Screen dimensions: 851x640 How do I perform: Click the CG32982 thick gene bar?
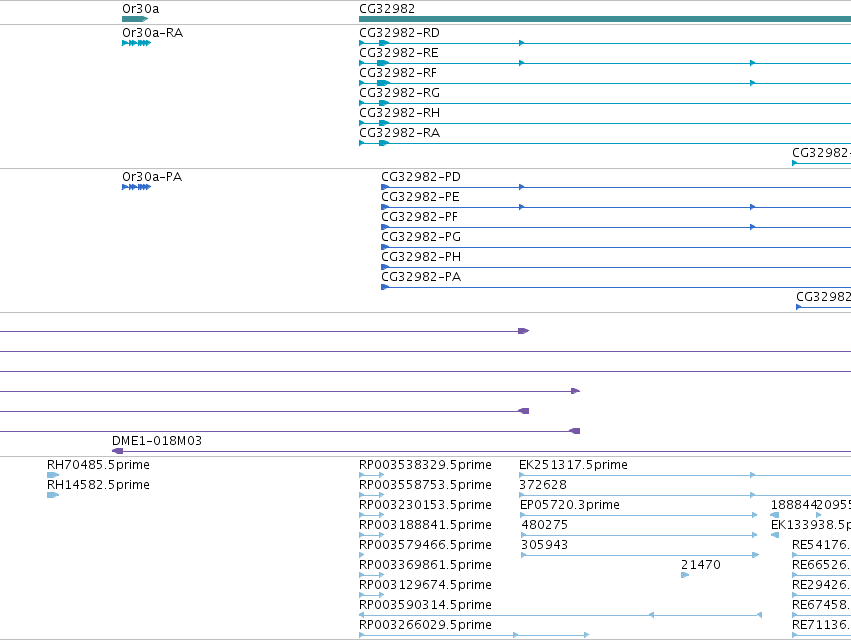point(605,19)
